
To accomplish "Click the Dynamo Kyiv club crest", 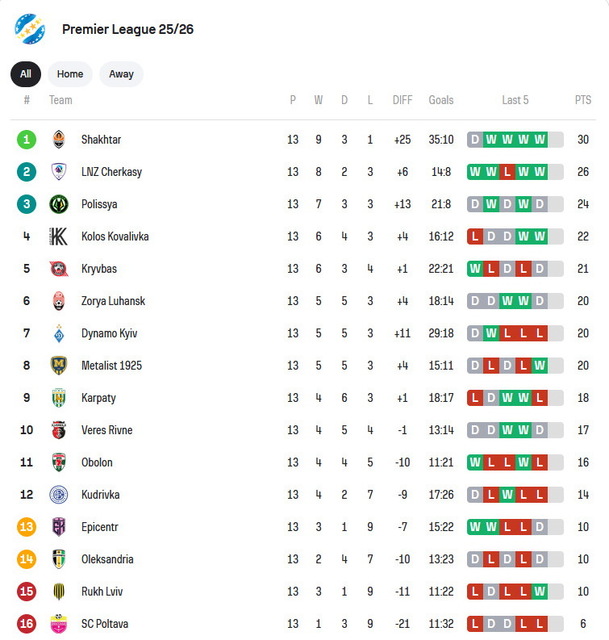I will (58, 334).
